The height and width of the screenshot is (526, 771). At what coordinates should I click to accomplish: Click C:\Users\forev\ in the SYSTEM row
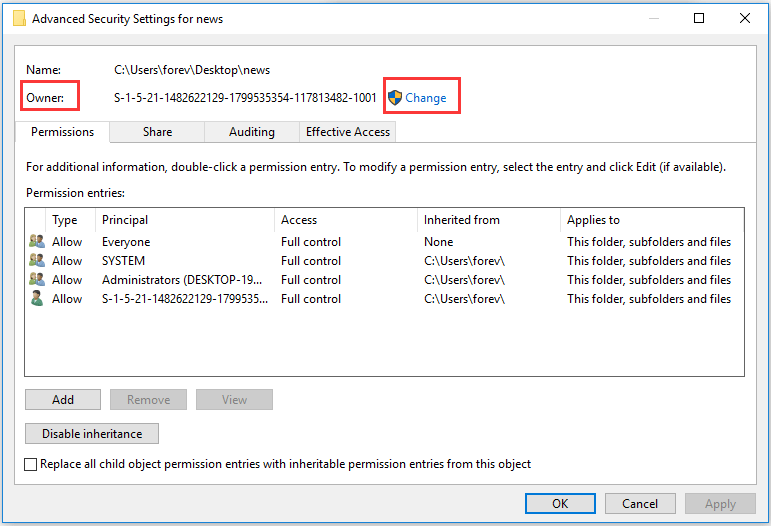tap(464, 261)
